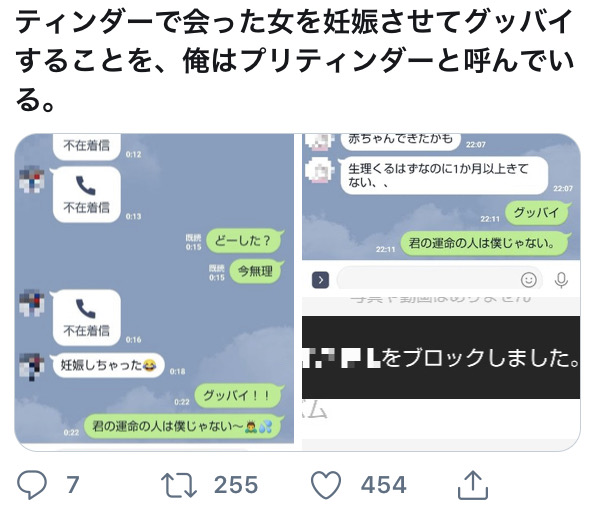The width and height of the screenshot is (613, 514).
Task: Expand chat options chevron beside input
Action: [320, 280]
